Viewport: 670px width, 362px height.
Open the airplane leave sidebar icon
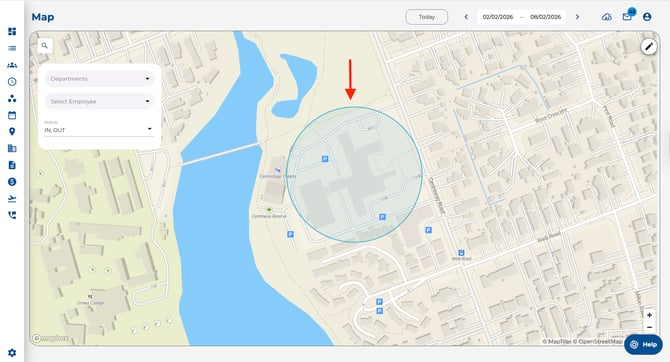12,198
